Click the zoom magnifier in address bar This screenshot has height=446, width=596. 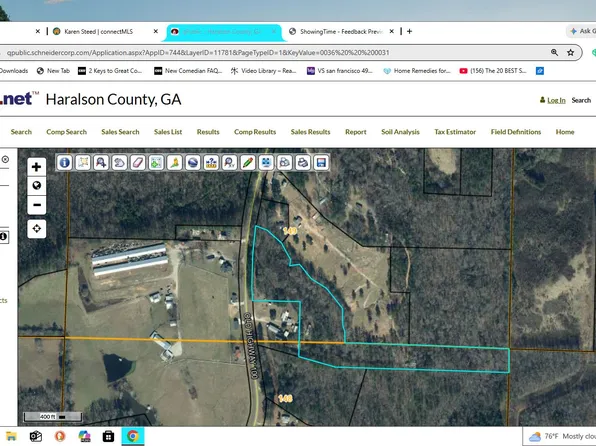pos(554,52)
